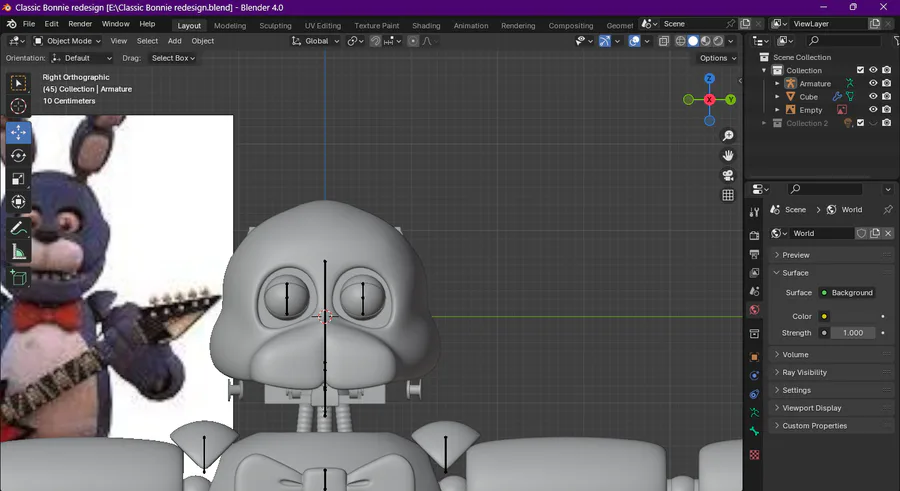
Task: Expand the Preview panel
Action: 832,255
